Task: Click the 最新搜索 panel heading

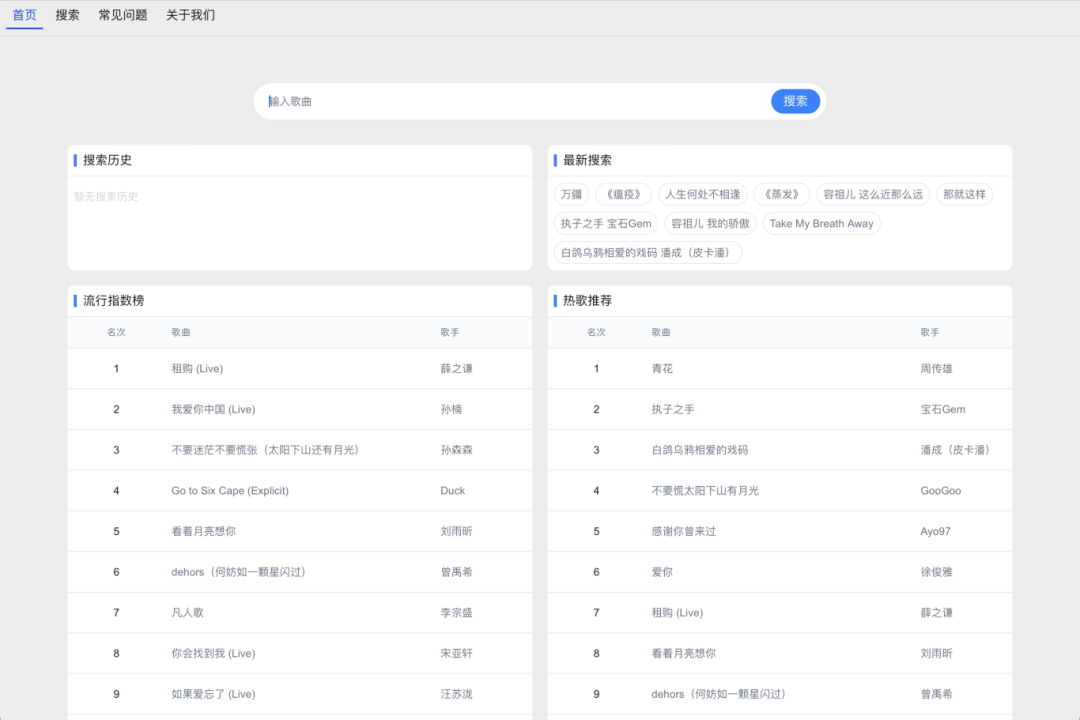Action: click(x=588, y=161)
